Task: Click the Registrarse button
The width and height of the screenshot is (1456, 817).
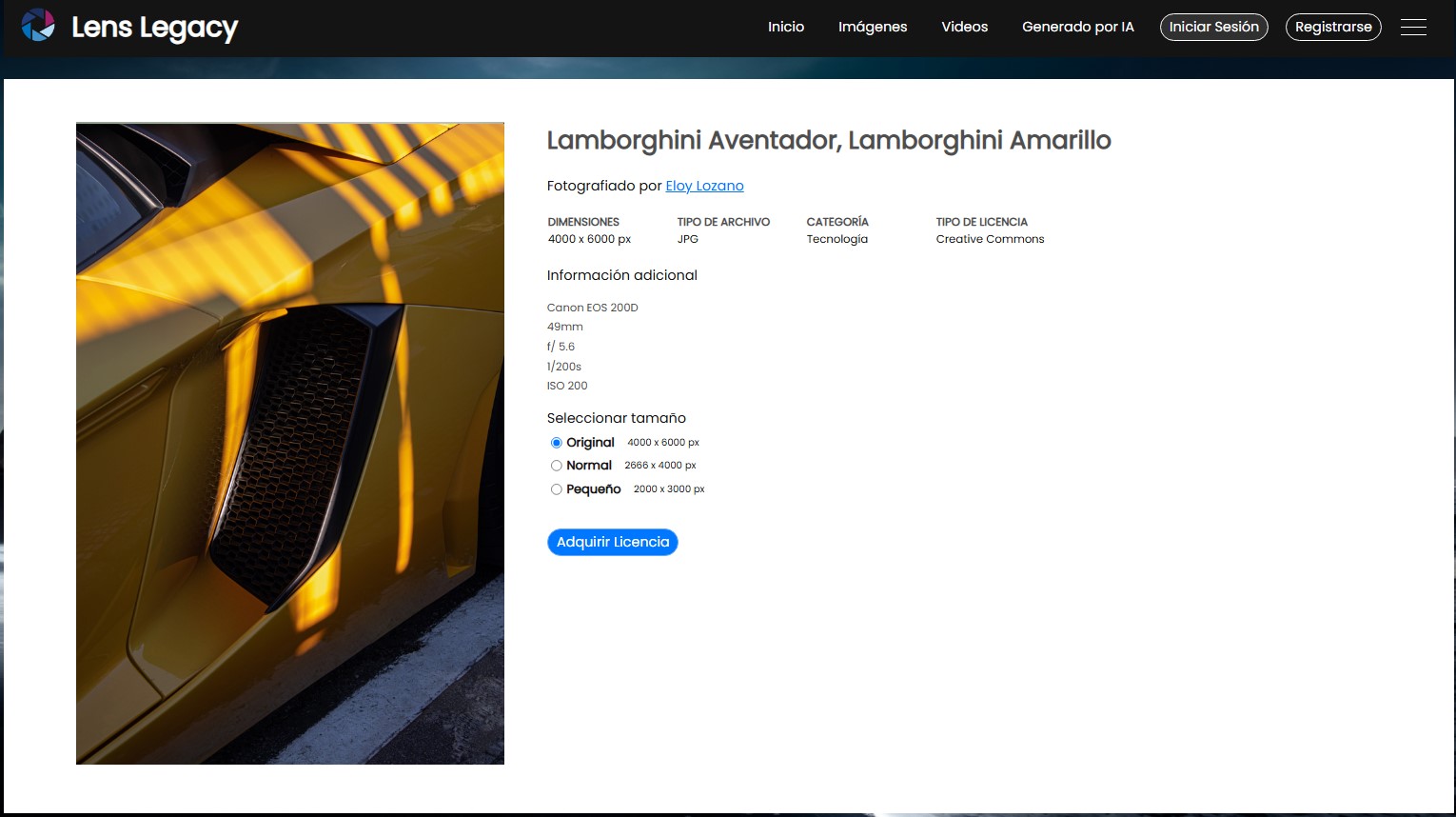Action: (x=1333, y=27)
